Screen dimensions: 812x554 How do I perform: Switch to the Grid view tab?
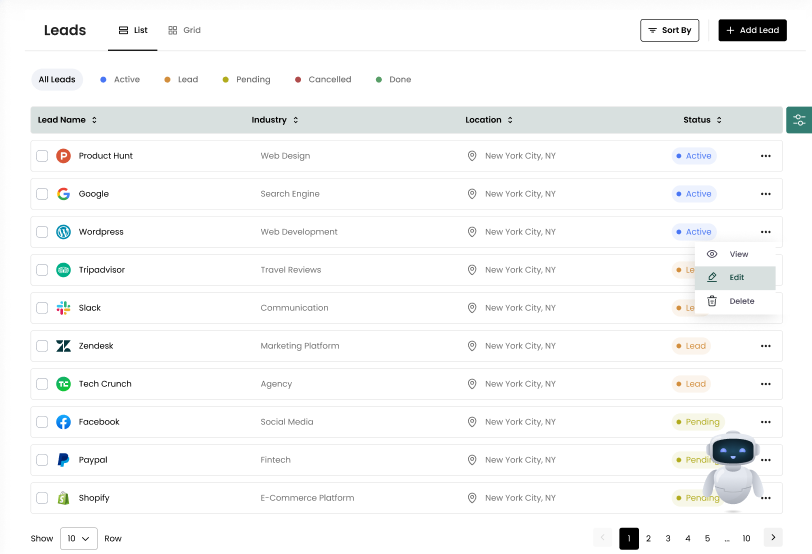(x=184, y=31)
